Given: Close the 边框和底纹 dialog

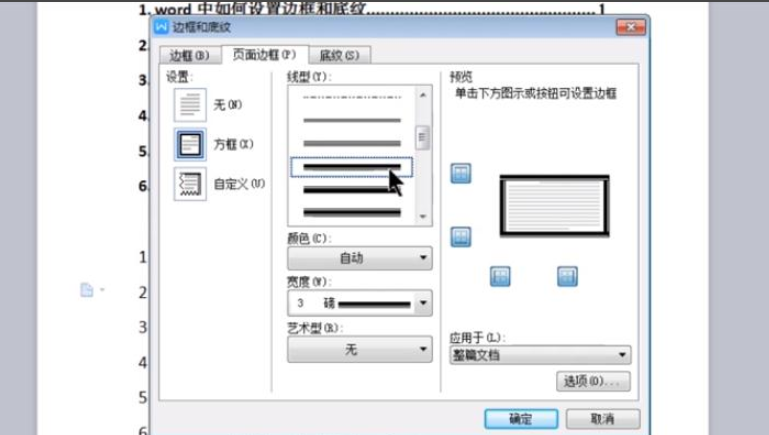Looking at the screenshot, I should (x=631, y=27).
